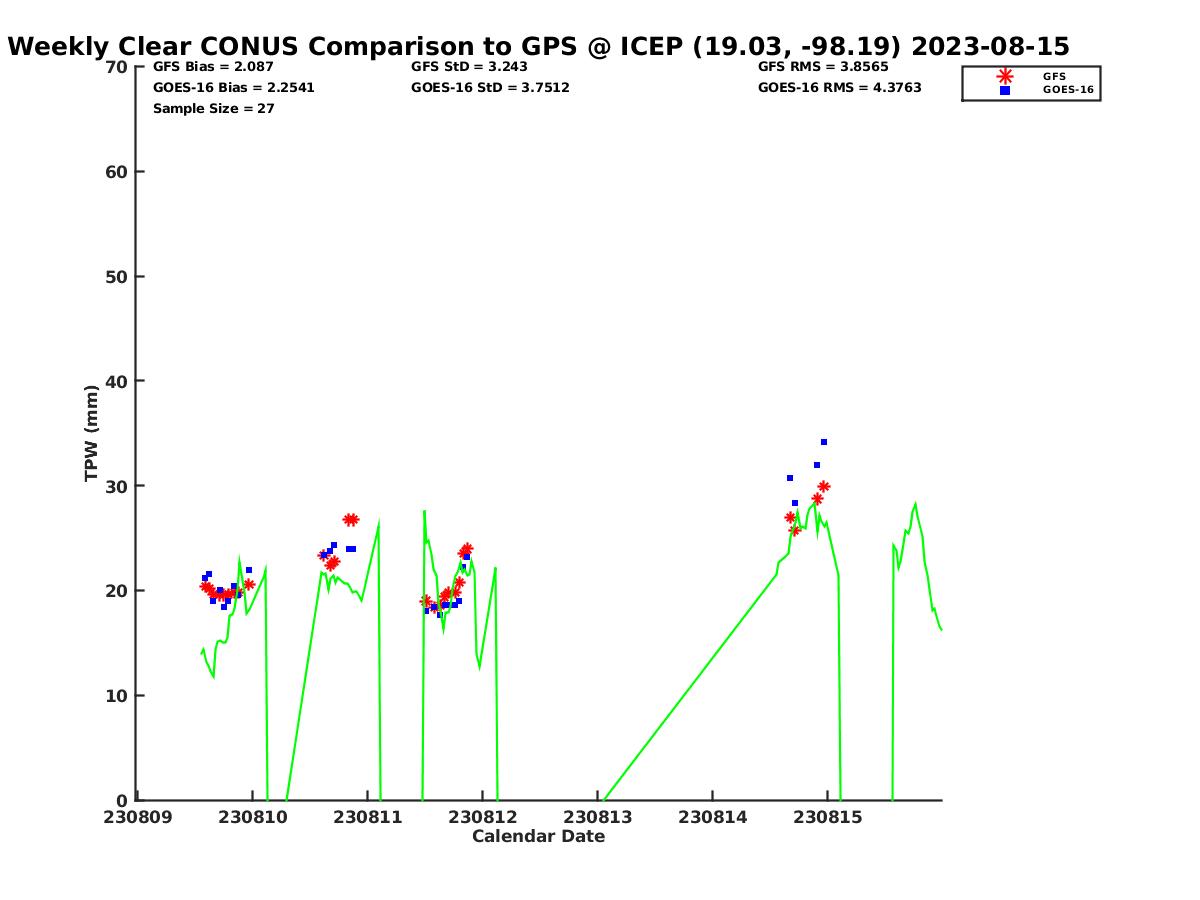Click the 70 tick on the y-axis

point(117,67)
